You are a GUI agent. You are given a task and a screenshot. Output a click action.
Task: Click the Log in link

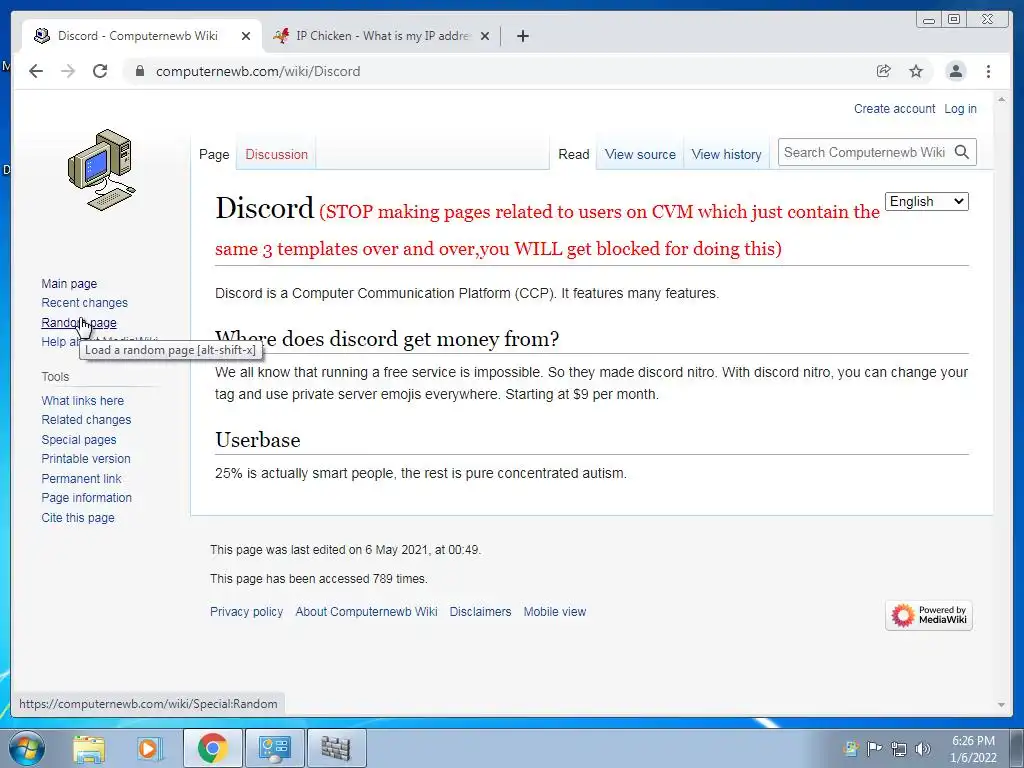tap(960, 108)
